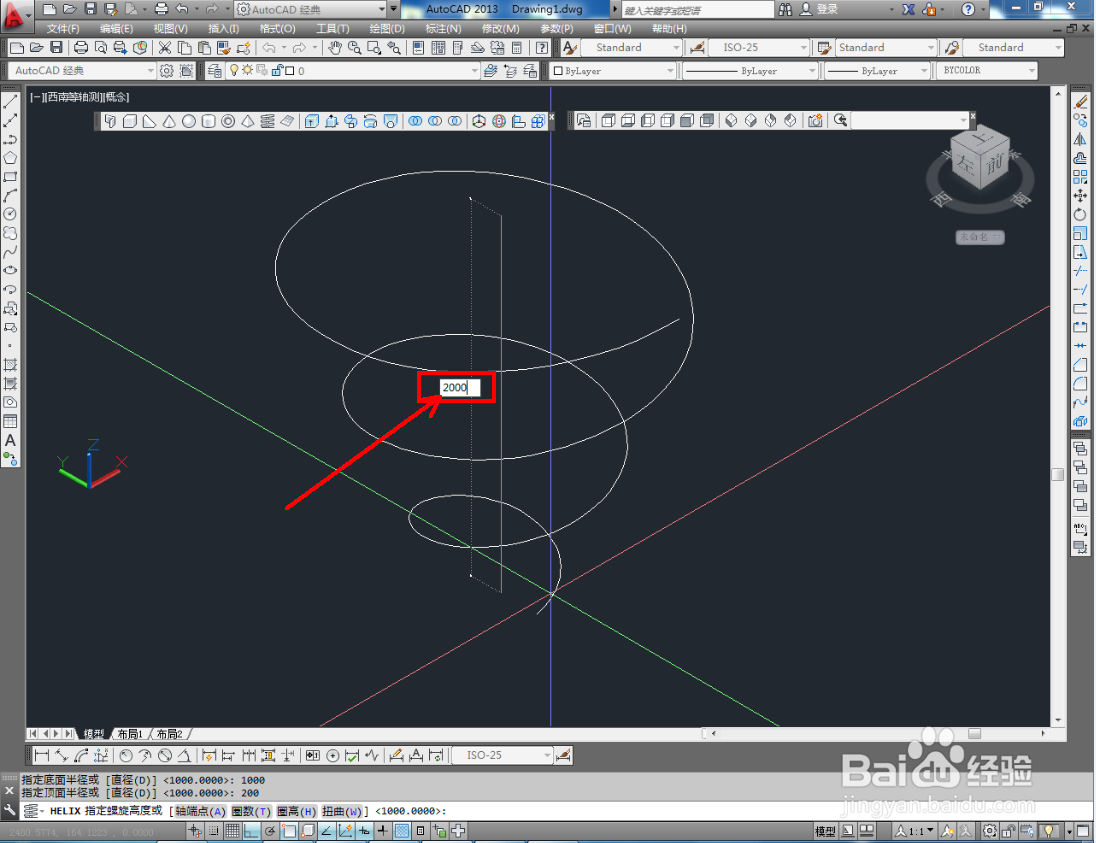This screenshot has height=843, width=1096.
Task: Open the ISO-25 dropdown in dimension toolbar
Action: click(x=547, y=756)
